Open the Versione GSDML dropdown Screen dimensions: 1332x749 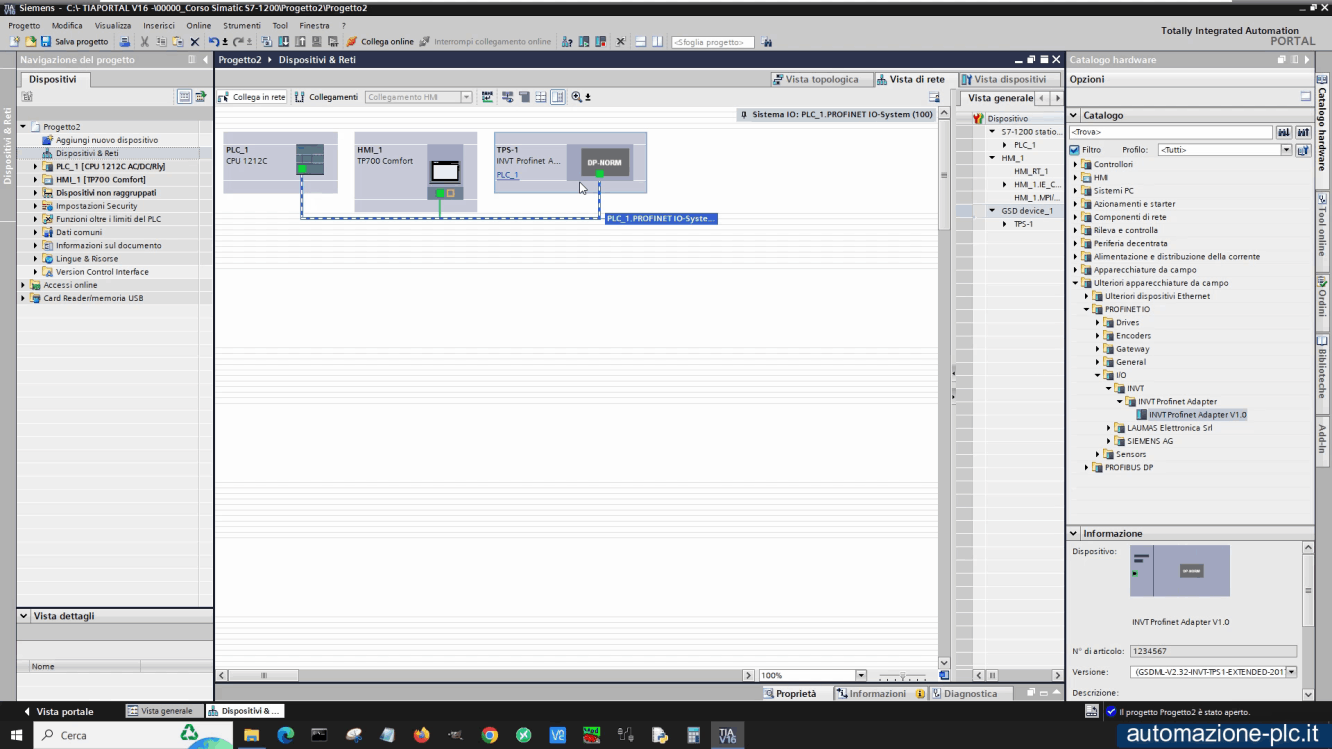(1291, 672)
